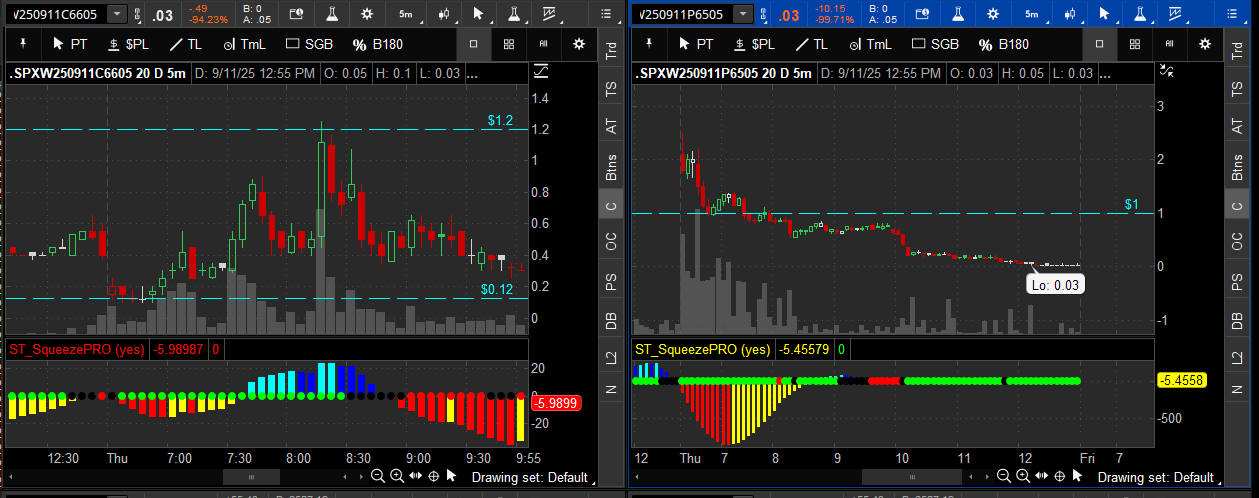
Task: Click the candlestick chart style icon on the left chart
Action: coord(443,14)
